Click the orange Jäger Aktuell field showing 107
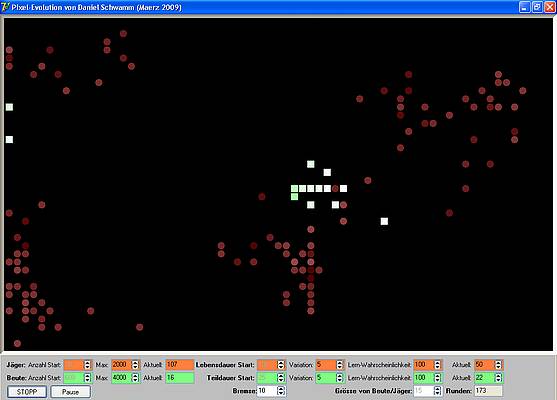This screenshot has height=400, width=557. 180,365
